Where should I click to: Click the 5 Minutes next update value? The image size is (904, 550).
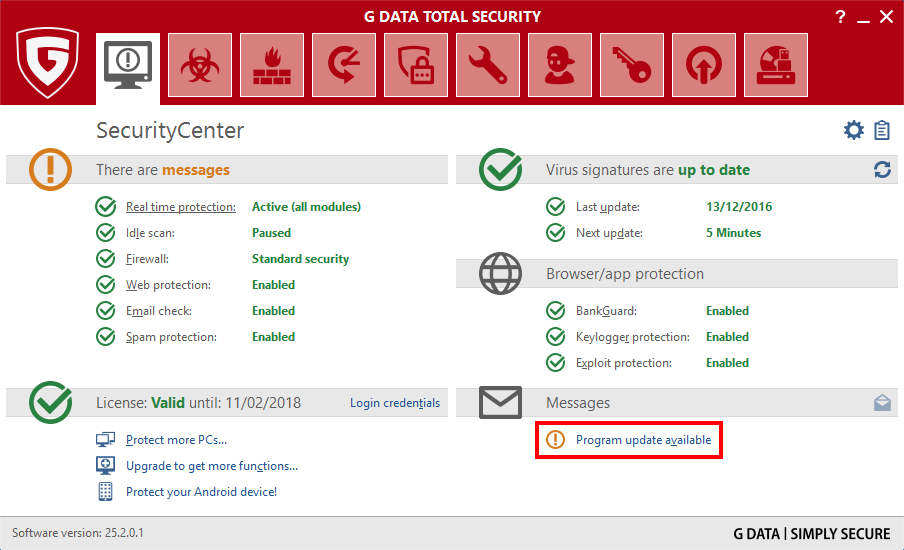tap(733, 233)
